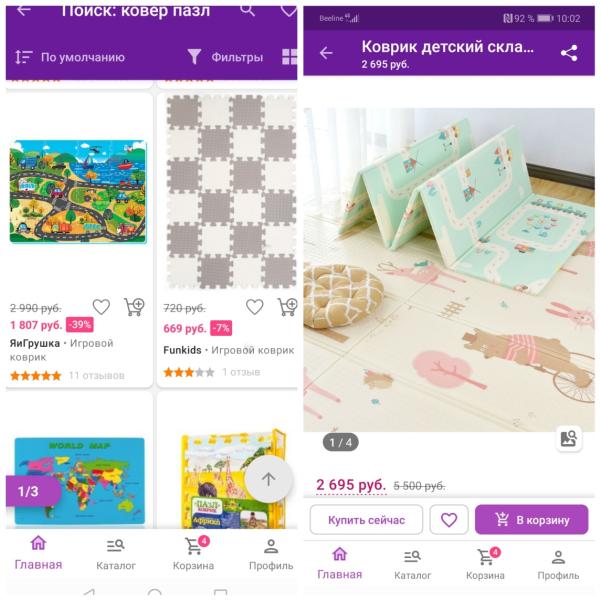Image resolution: width=601 pixels, height=600 pixels.
Task: Open search magnifier in search header
Action: pyautogui.click(x=247, y=10)
